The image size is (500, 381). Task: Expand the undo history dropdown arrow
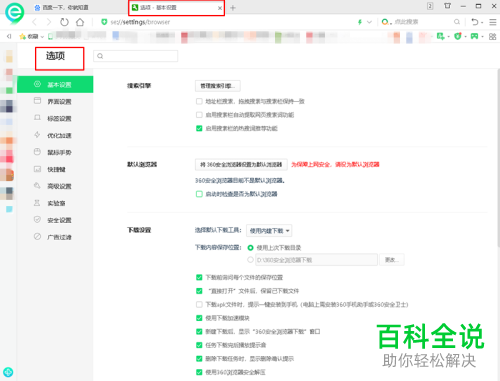[x=482, y=23]
